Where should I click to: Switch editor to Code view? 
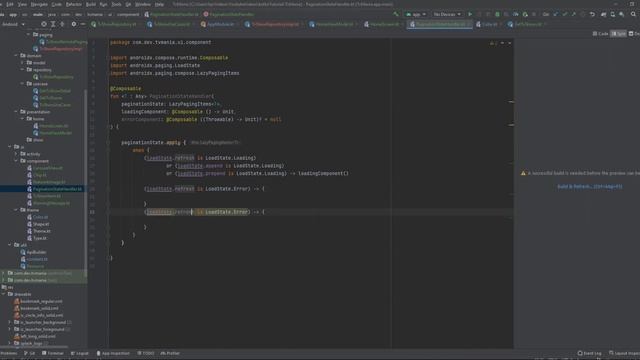(600, 34)
